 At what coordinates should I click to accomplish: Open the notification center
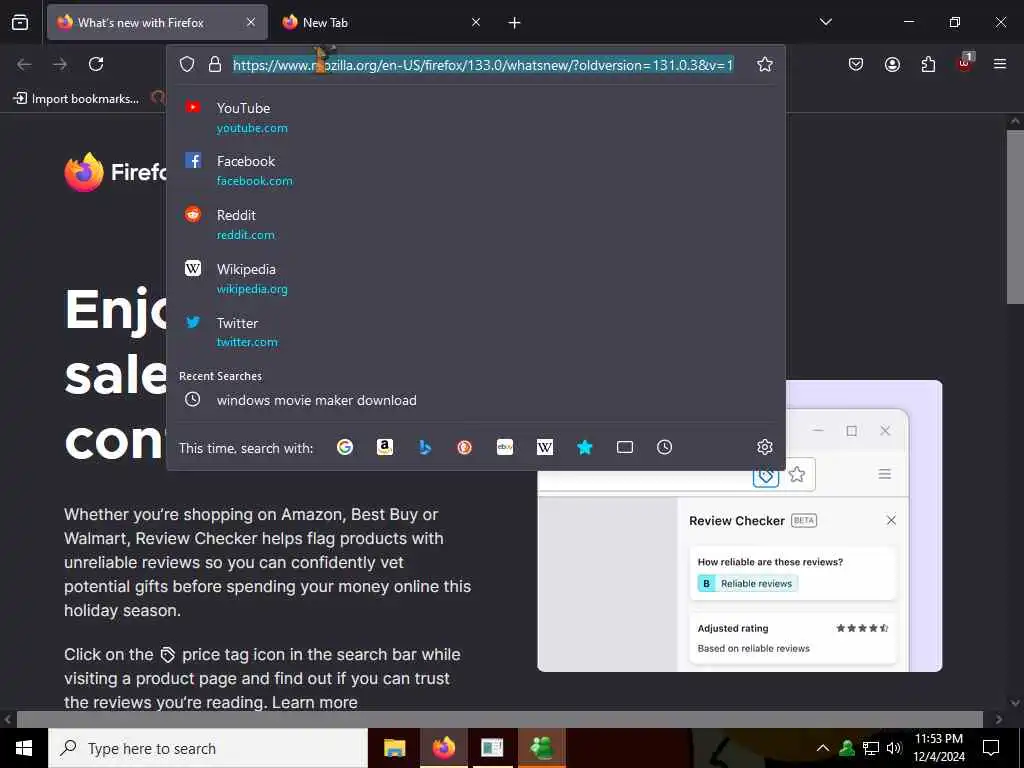pos(991,748)
